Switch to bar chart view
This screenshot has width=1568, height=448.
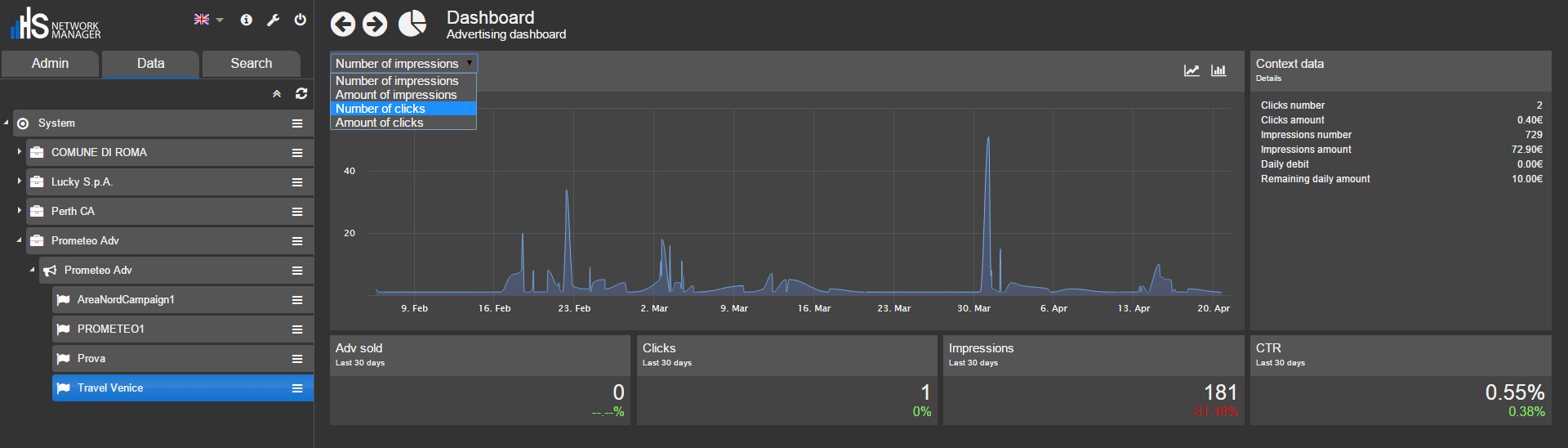pyautogui.click(x=1218, y=71)
